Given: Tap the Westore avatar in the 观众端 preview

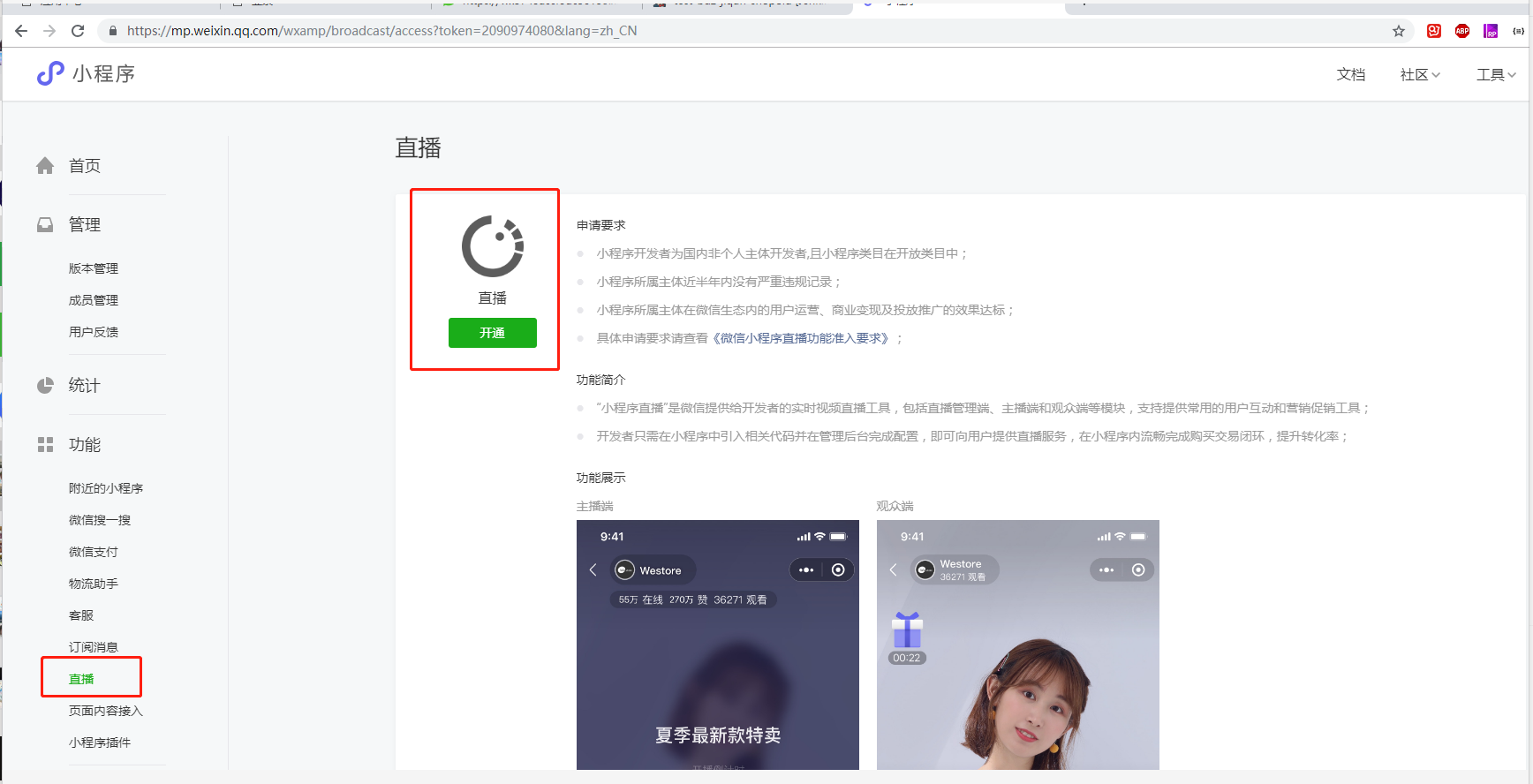Looking at the screenshot, I should click(x=925, y=570).
